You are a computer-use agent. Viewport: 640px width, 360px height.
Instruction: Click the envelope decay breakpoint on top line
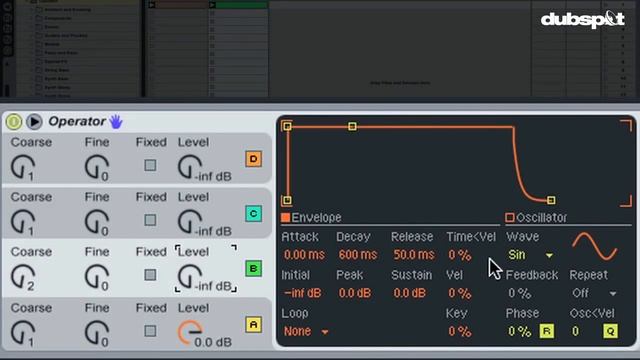click(x=352, y=127)
